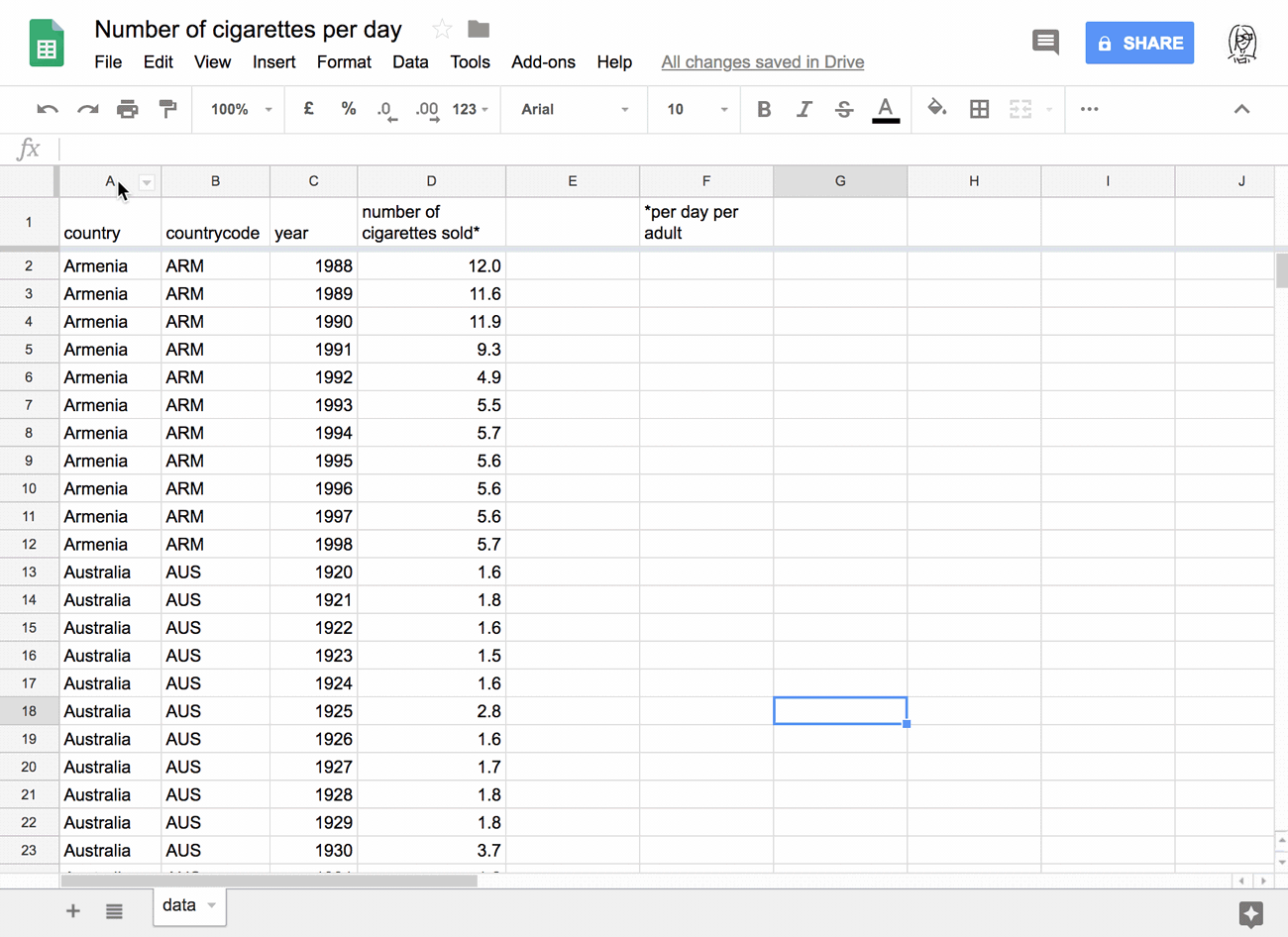The image size is (1288, 937).
Task: Click the SHARE button
Action: (x=1139, y=43)
